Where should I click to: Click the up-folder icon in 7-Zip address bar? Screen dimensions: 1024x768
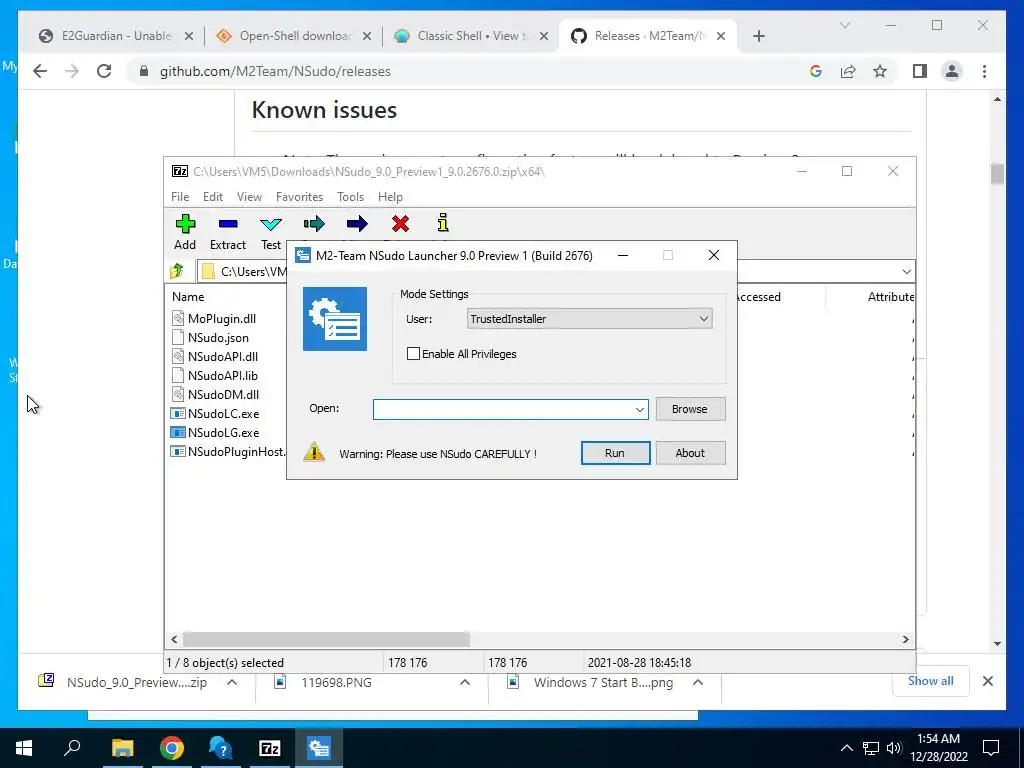pos(177,271)
